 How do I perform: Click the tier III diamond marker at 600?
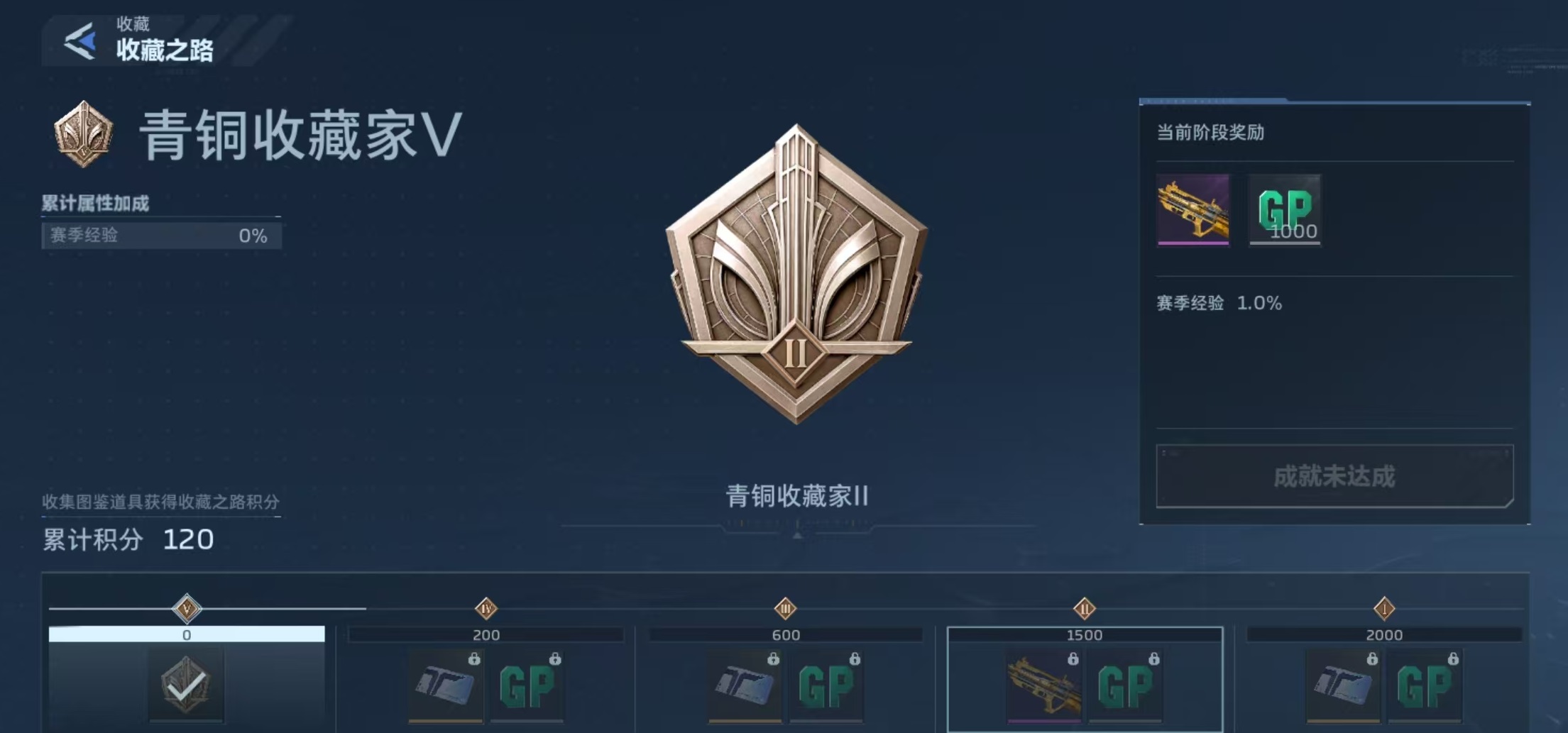pos(786,608)
